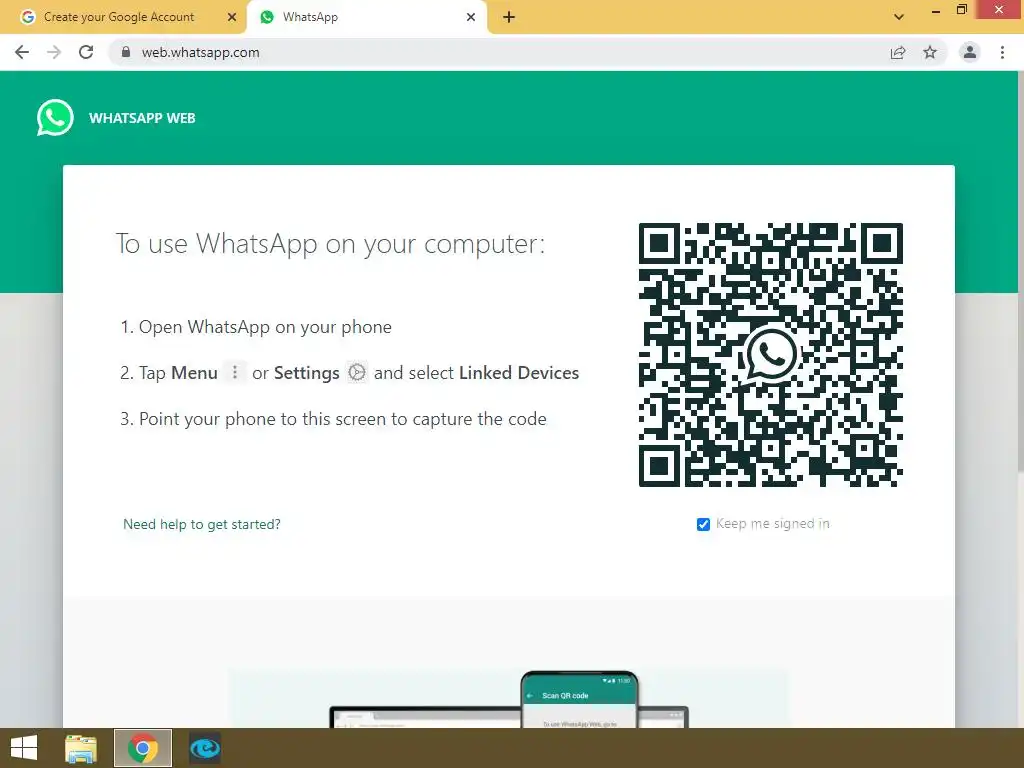
Task: Click the WhatsApp QR code
Action: pos(771,355)
